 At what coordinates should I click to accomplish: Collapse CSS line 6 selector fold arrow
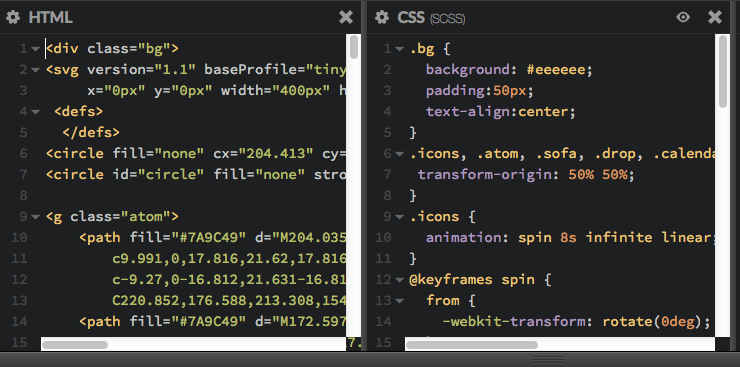click(399, 154)
